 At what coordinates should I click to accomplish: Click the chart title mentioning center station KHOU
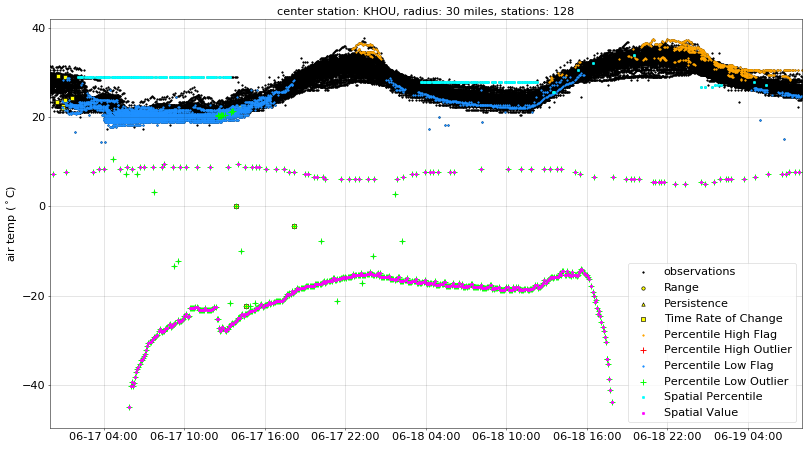pos(425,11)
